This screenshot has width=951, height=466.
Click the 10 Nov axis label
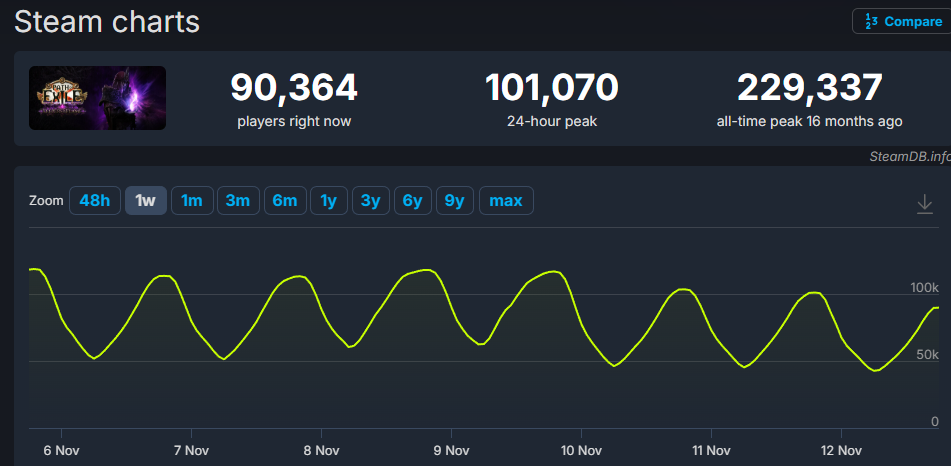(581, 451)
